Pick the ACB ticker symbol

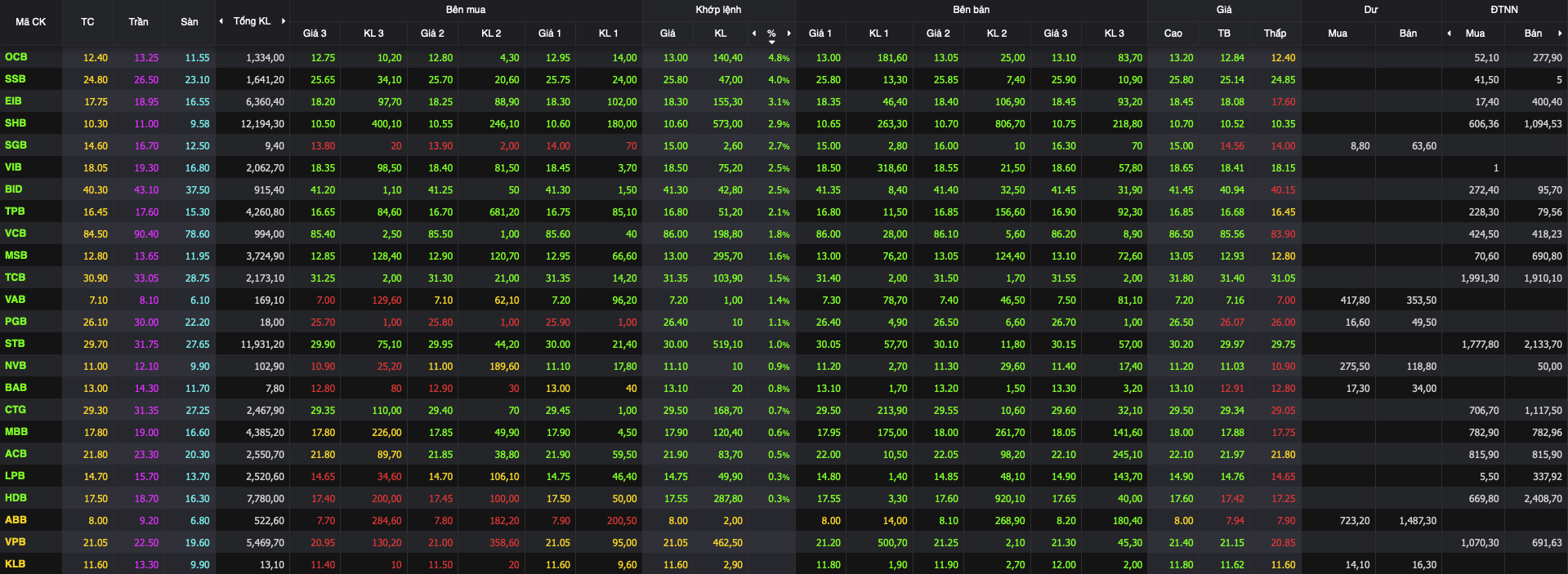16,454
